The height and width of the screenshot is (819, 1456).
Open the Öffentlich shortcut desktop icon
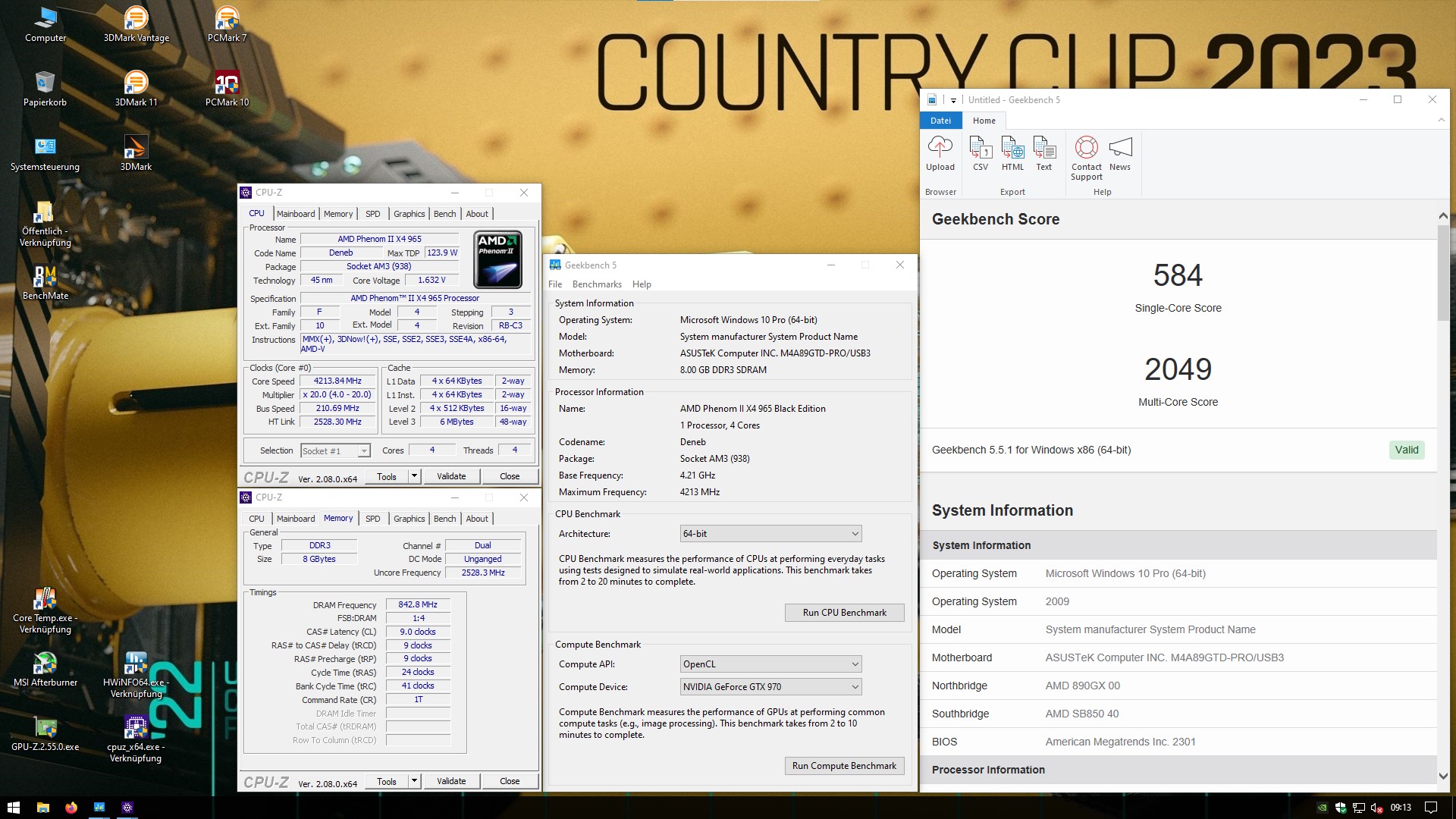pyautogui.click(x=45, y=224)
